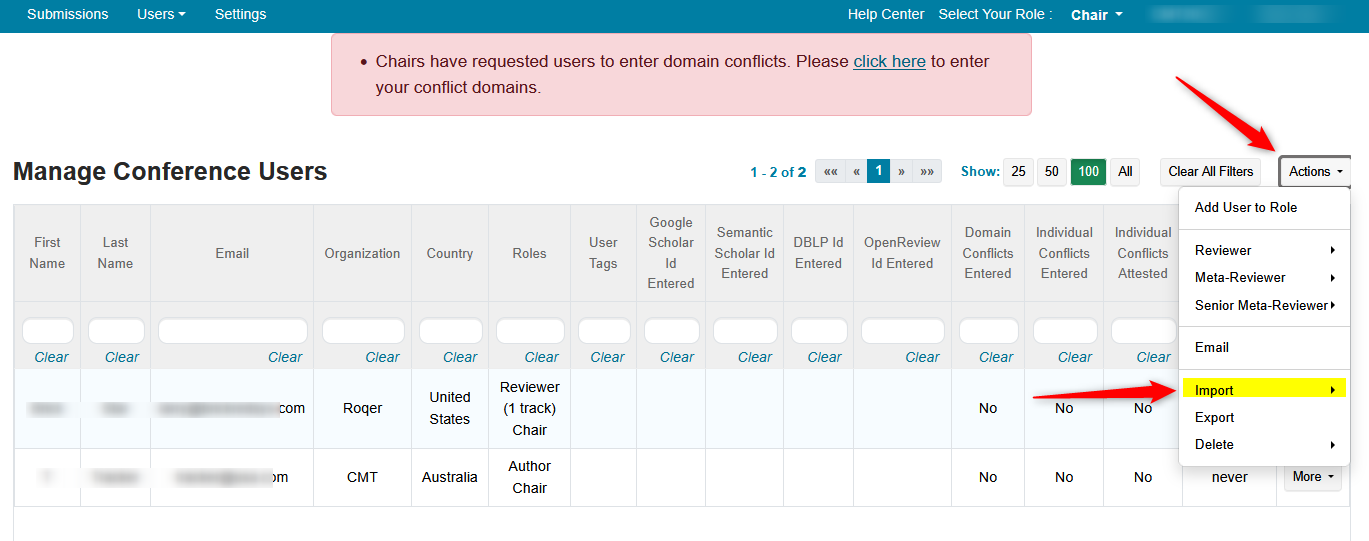Open the Help Center
Screen dimensions: 1369x541
click(886, 14)
